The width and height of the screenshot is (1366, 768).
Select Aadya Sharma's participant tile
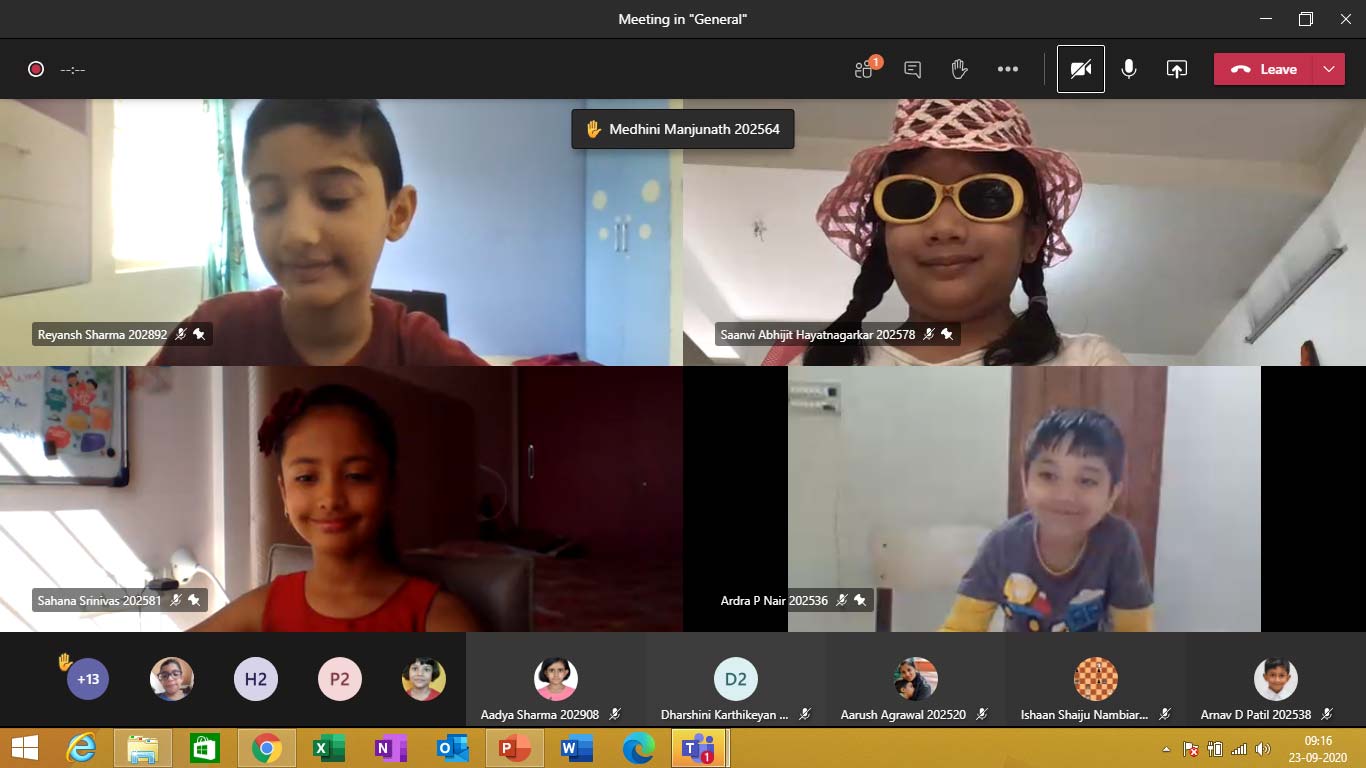click(554, 680)
